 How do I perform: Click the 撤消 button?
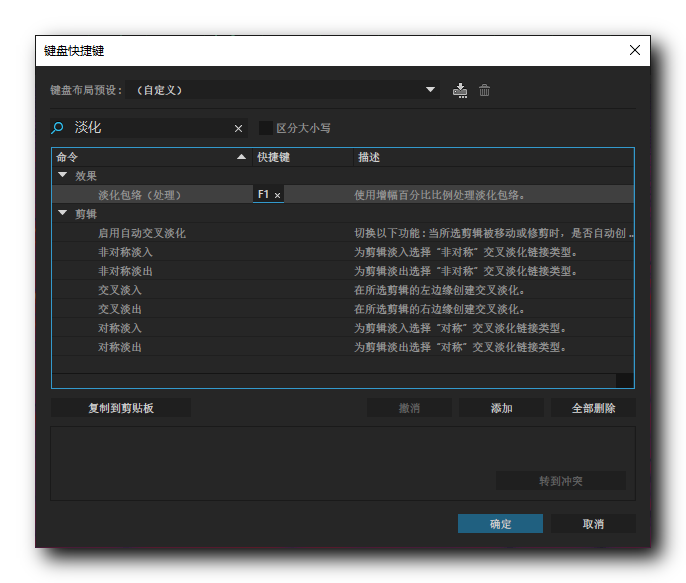click(x=409, y=408)
